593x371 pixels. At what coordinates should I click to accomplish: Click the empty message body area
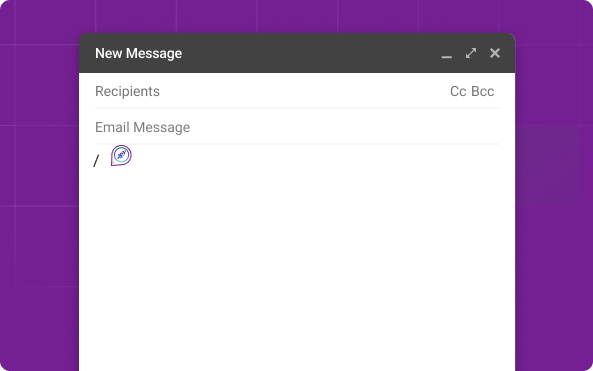(x=297, y=265)
